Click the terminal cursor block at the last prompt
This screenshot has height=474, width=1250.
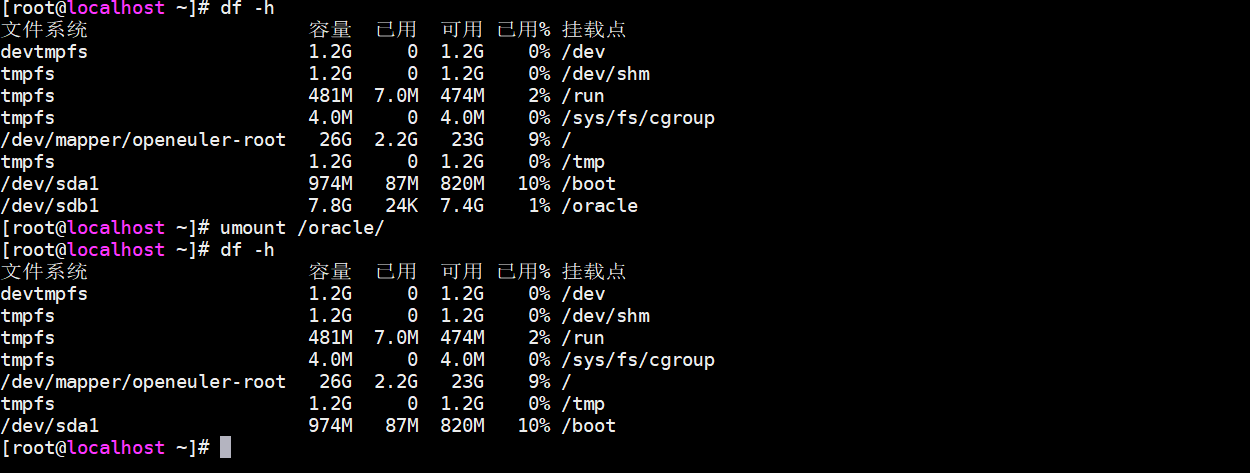point(225,447)
